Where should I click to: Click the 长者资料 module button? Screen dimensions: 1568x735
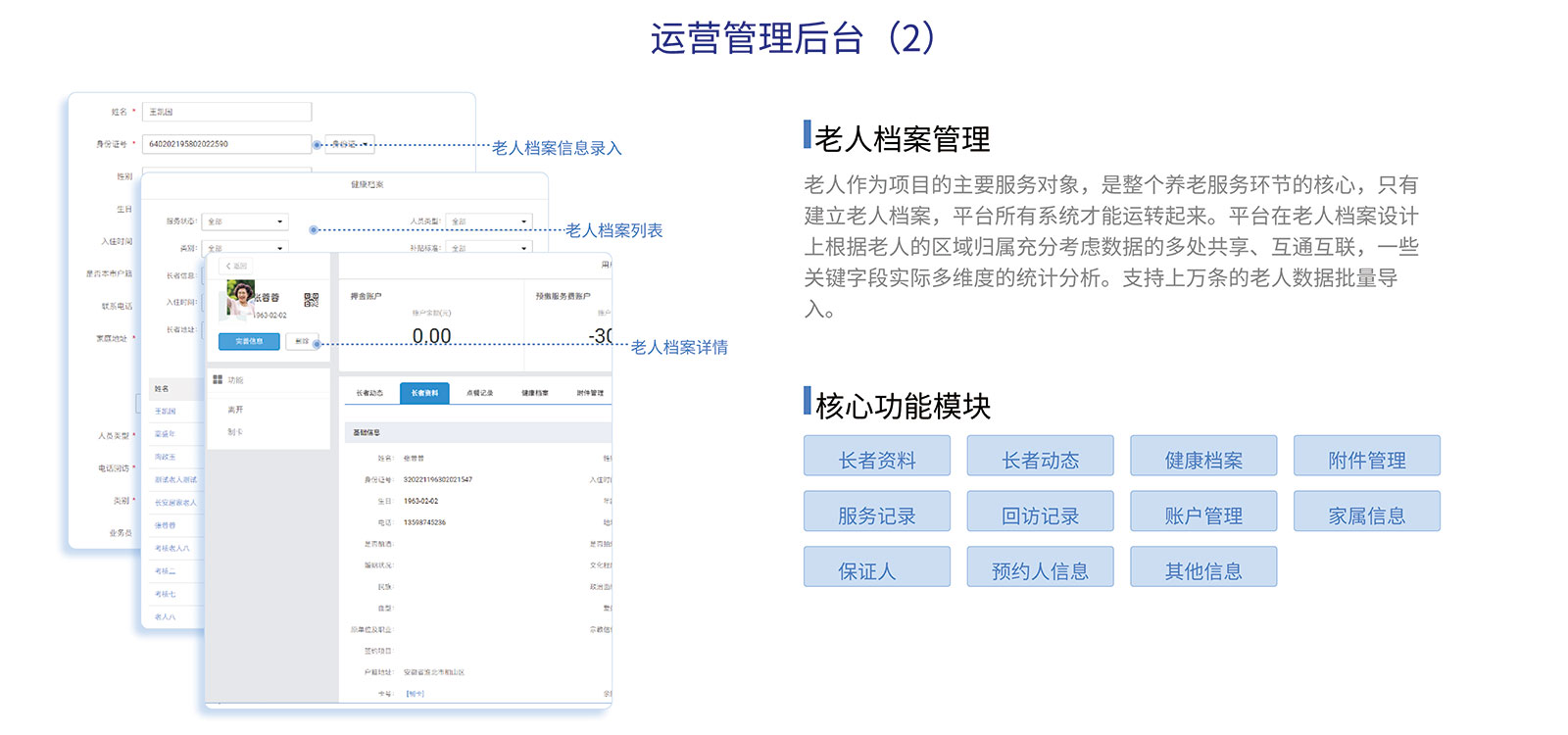pyautogui.click(x=877, y=456)
